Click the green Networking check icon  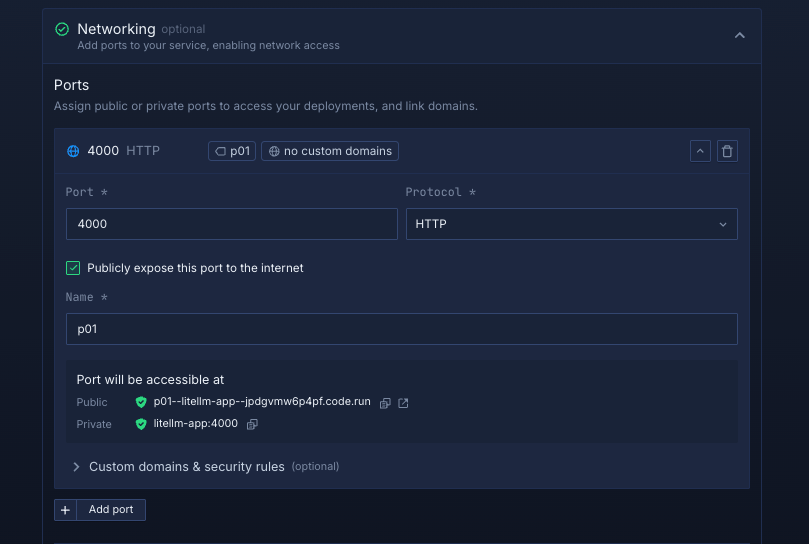pyautogui.click(x=62, y=30)
